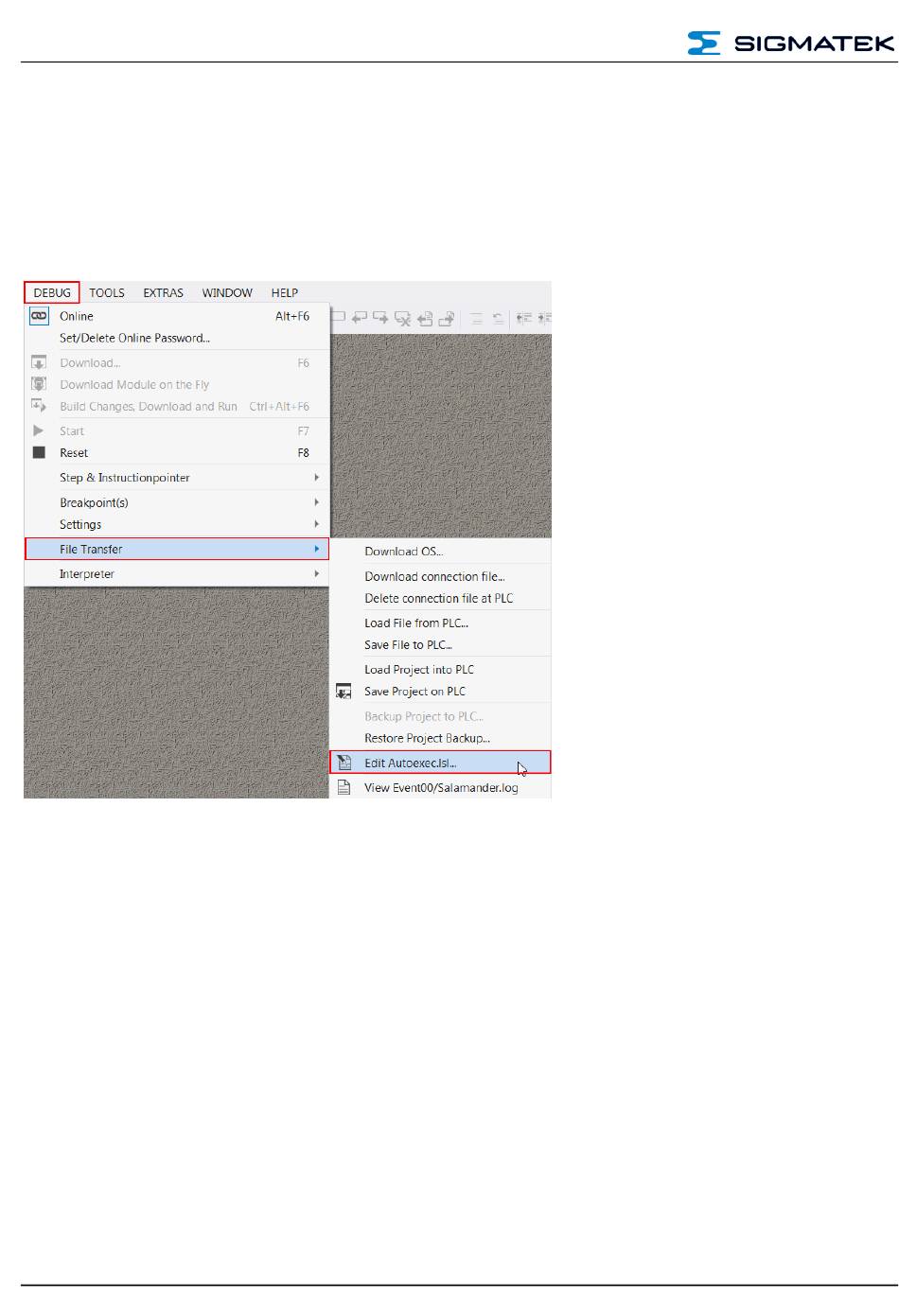Click the clear bookmarks toolbar icon with X
The image size is (899, 1316).
[x=402, y=319]
